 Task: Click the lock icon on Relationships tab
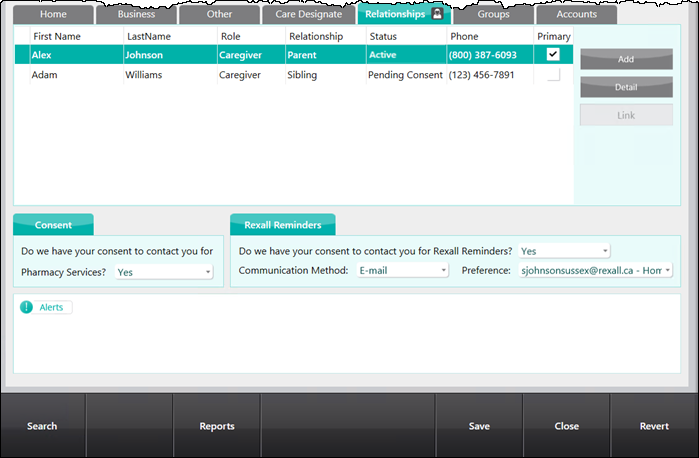(x=437, y=14)
